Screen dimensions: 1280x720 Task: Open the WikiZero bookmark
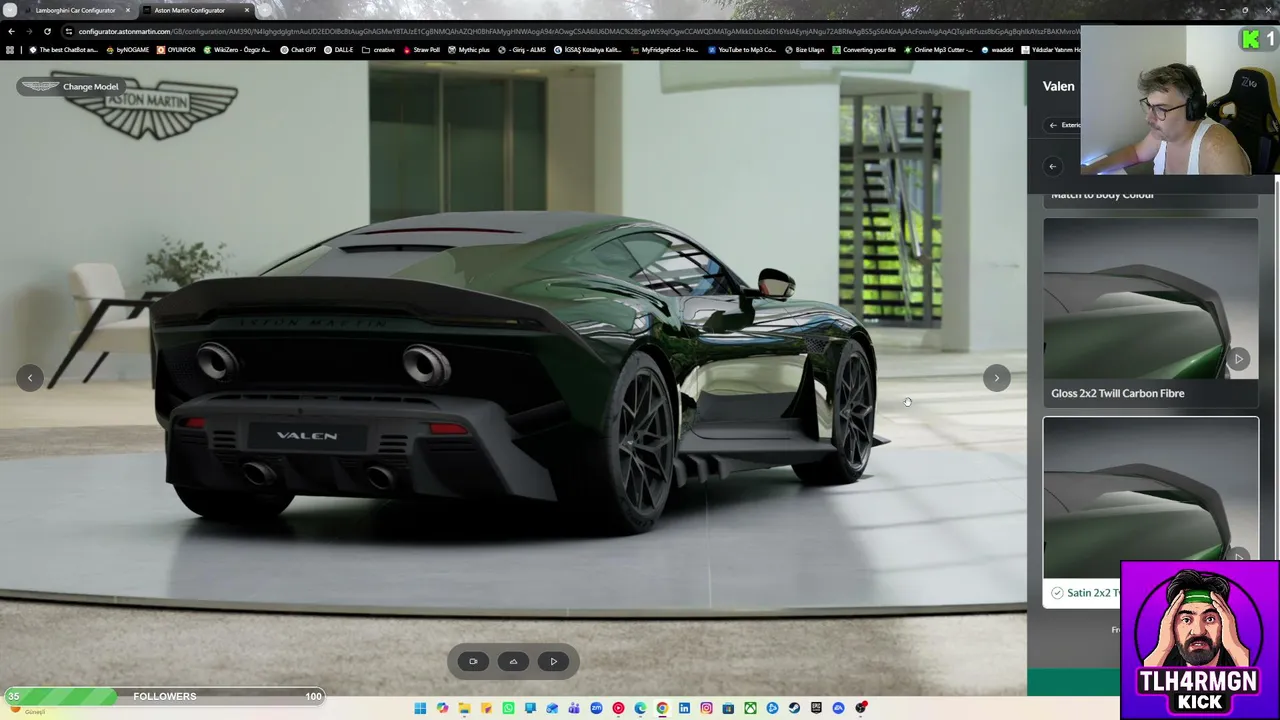(x=237, y=50)
